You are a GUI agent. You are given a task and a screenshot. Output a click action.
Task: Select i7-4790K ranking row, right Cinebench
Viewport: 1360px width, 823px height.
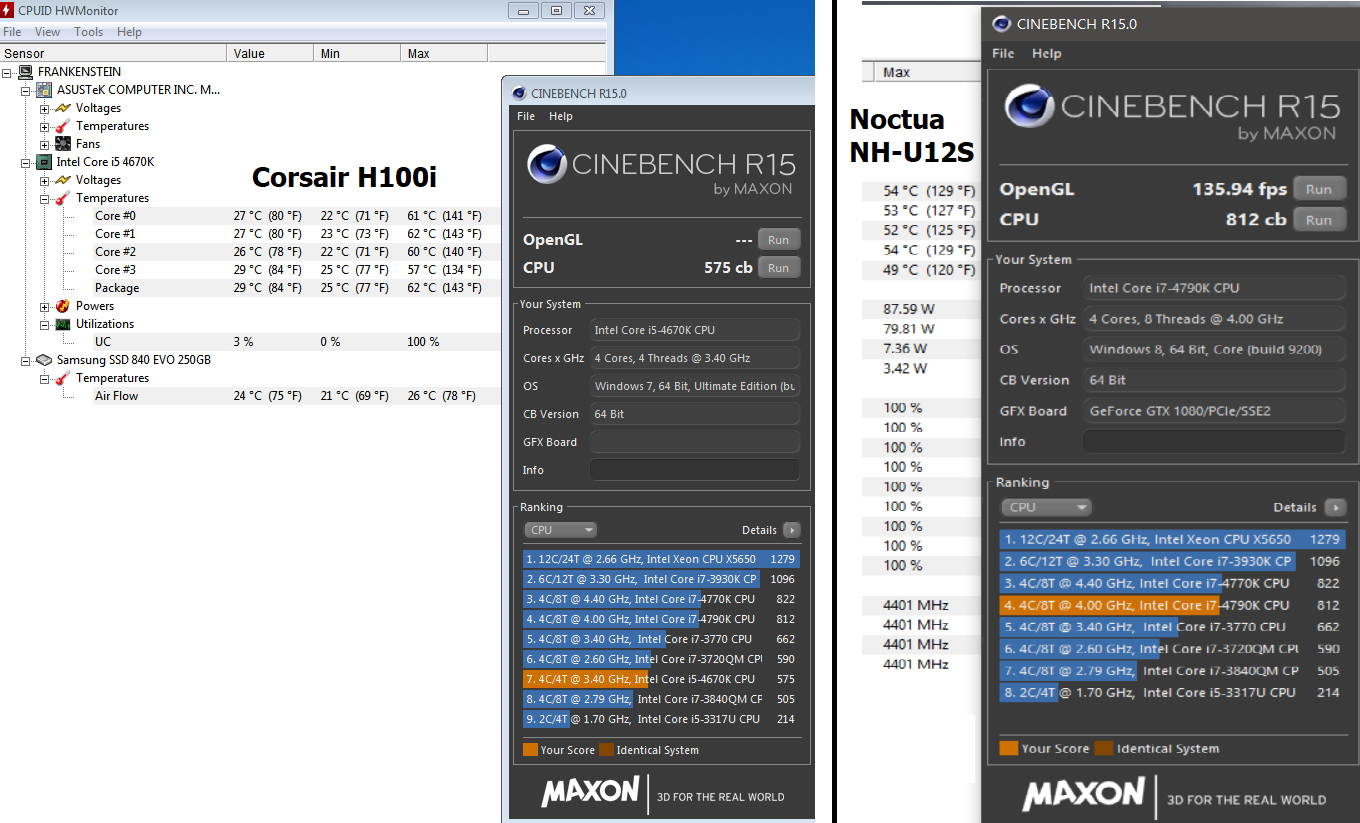coord(1172,605)
